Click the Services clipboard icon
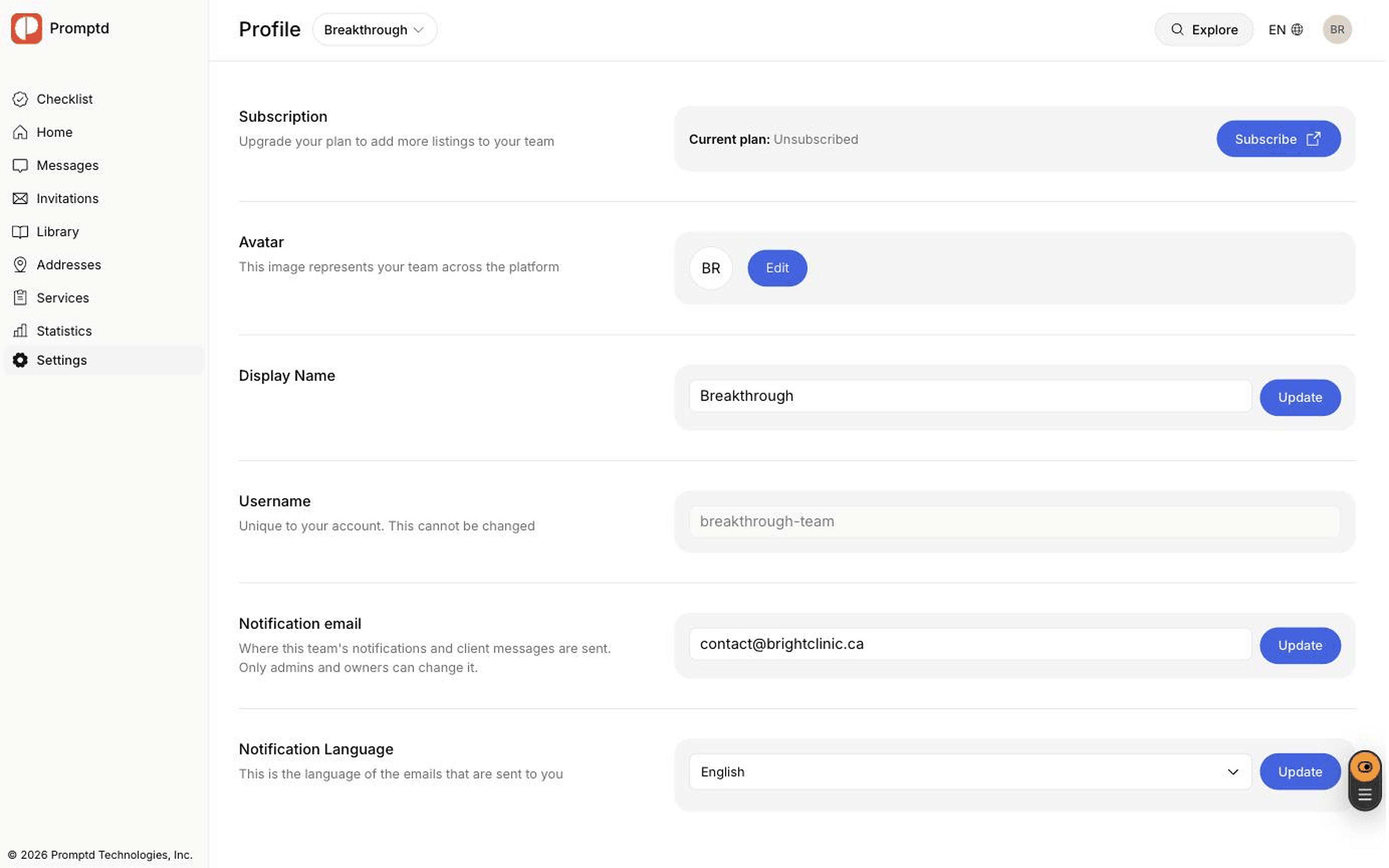Image resolution: width=1389 pixels, height=868 pixels. (20, 298)
